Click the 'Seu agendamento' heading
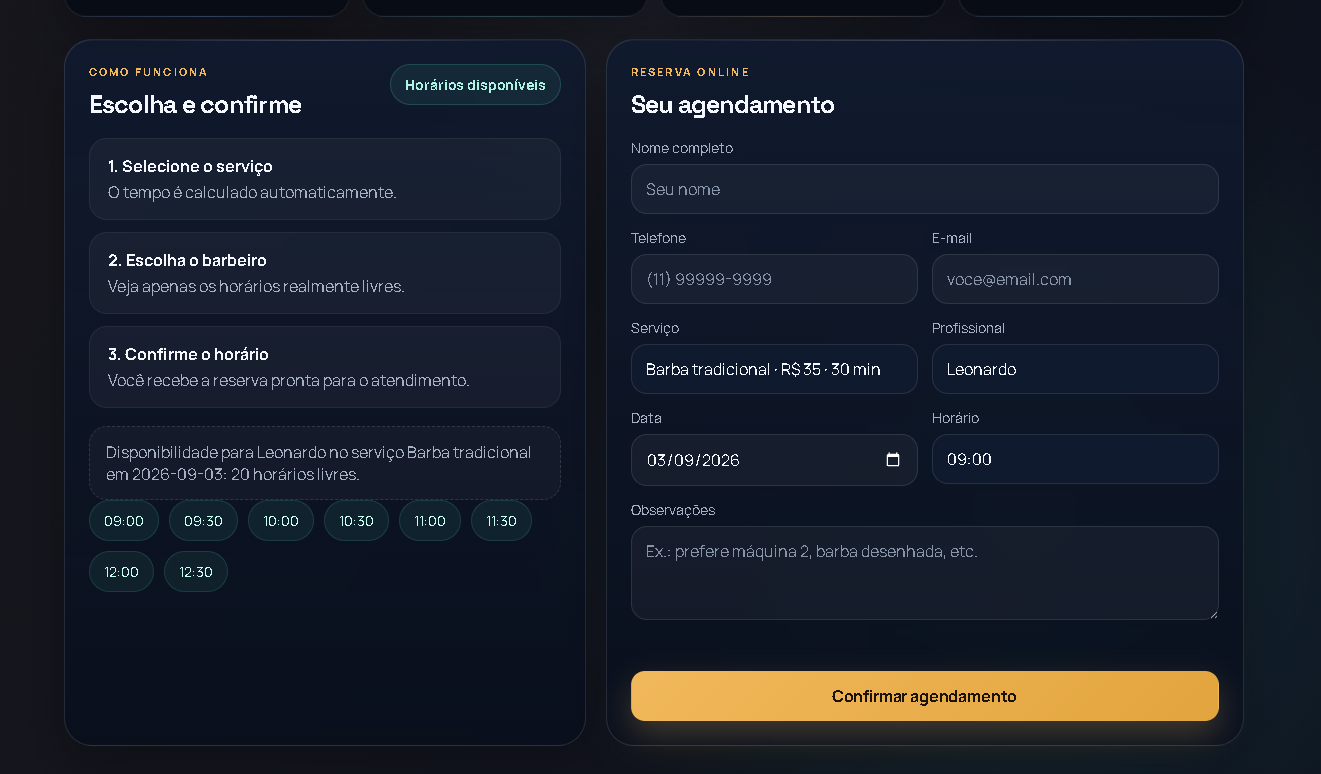1321x774 pixels. (733, 105)
